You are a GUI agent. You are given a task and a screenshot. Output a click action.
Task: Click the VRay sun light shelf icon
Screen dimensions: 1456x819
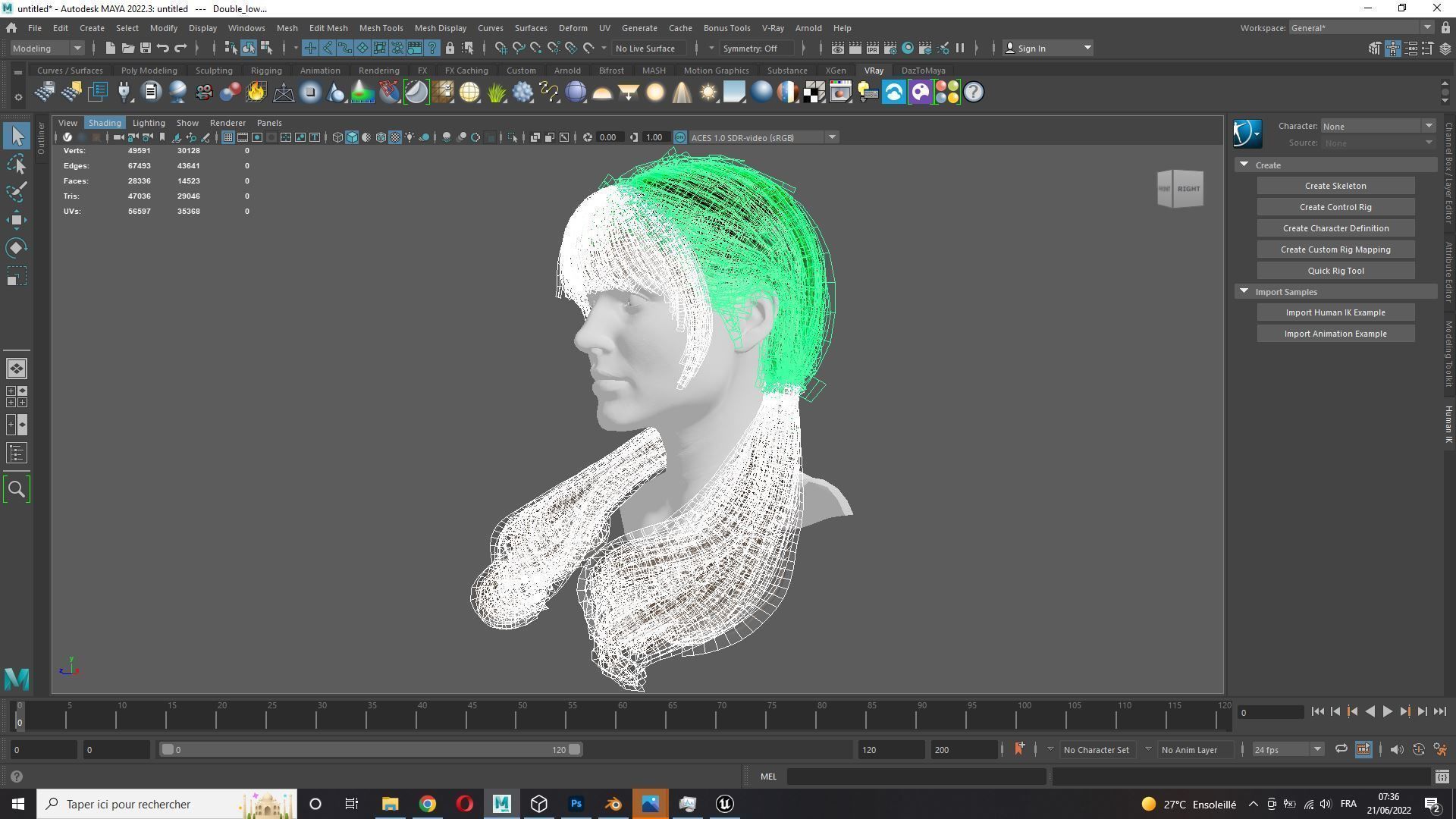coord(708,93)
